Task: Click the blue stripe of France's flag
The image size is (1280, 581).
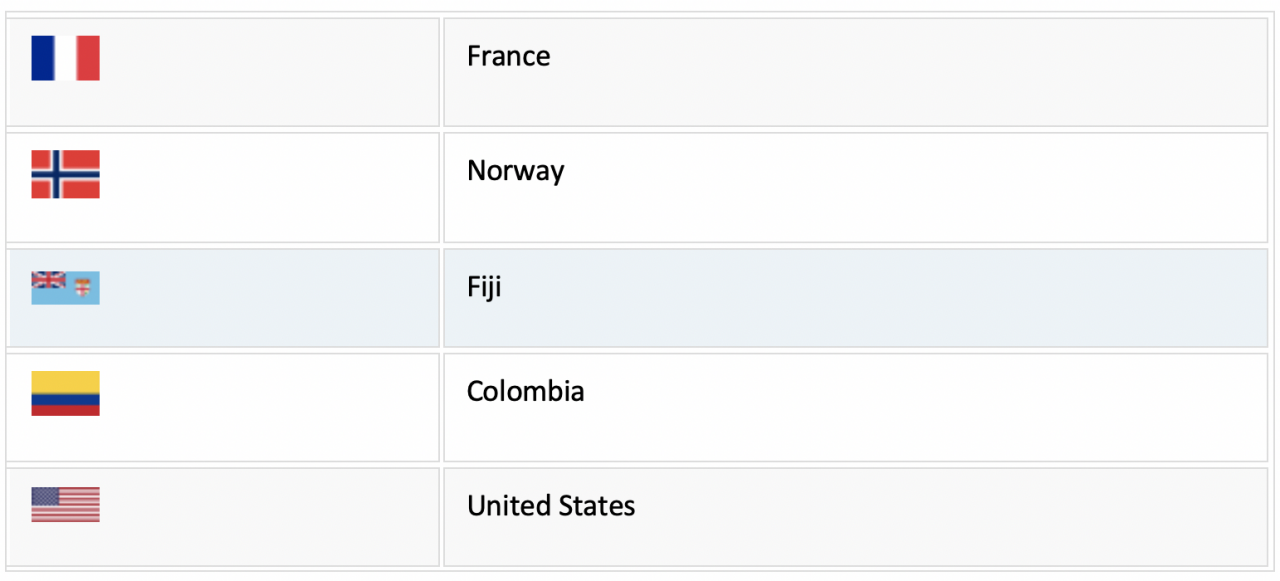Action: click(x=42, y=58)
